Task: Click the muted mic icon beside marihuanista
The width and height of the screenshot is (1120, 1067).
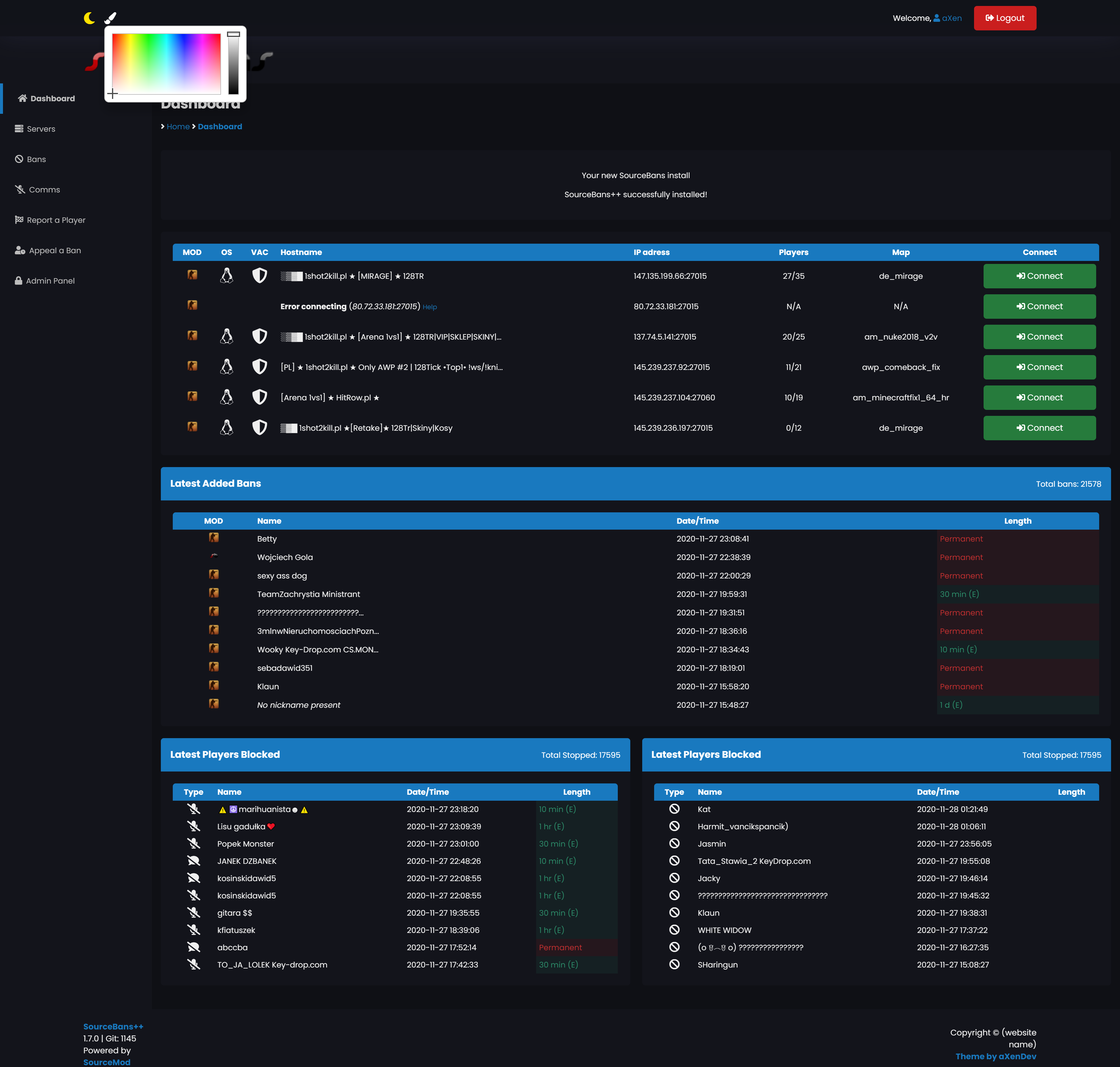Action: coord(193,809)
